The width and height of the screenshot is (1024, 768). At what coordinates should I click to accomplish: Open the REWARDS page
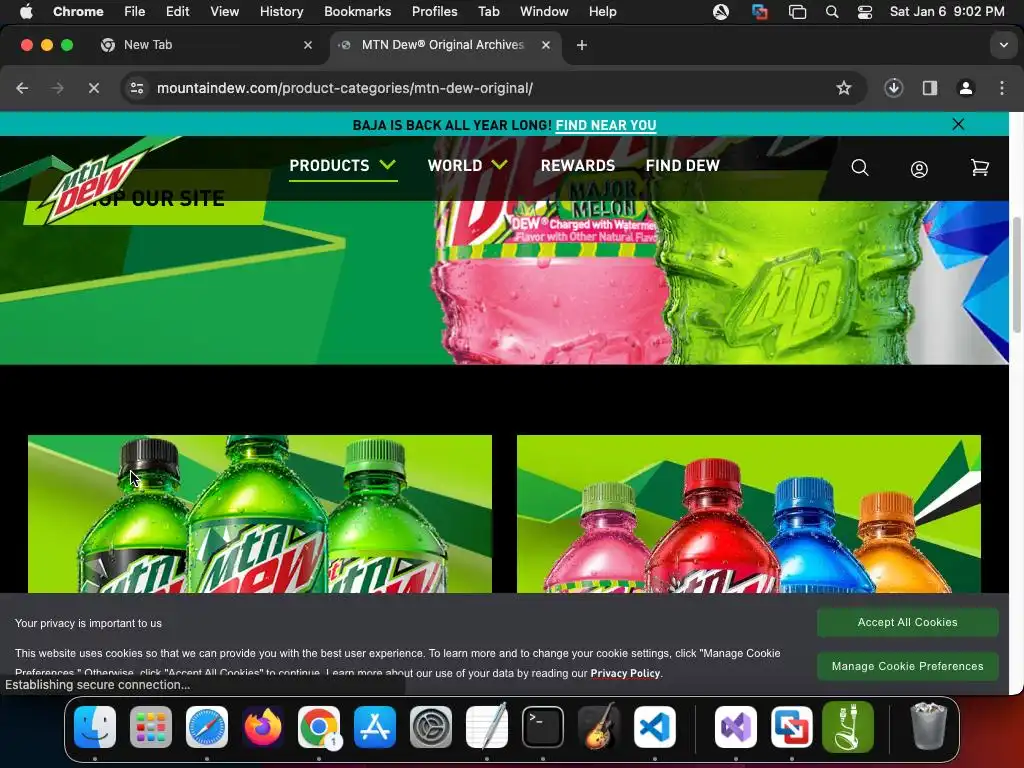(578, 166)
